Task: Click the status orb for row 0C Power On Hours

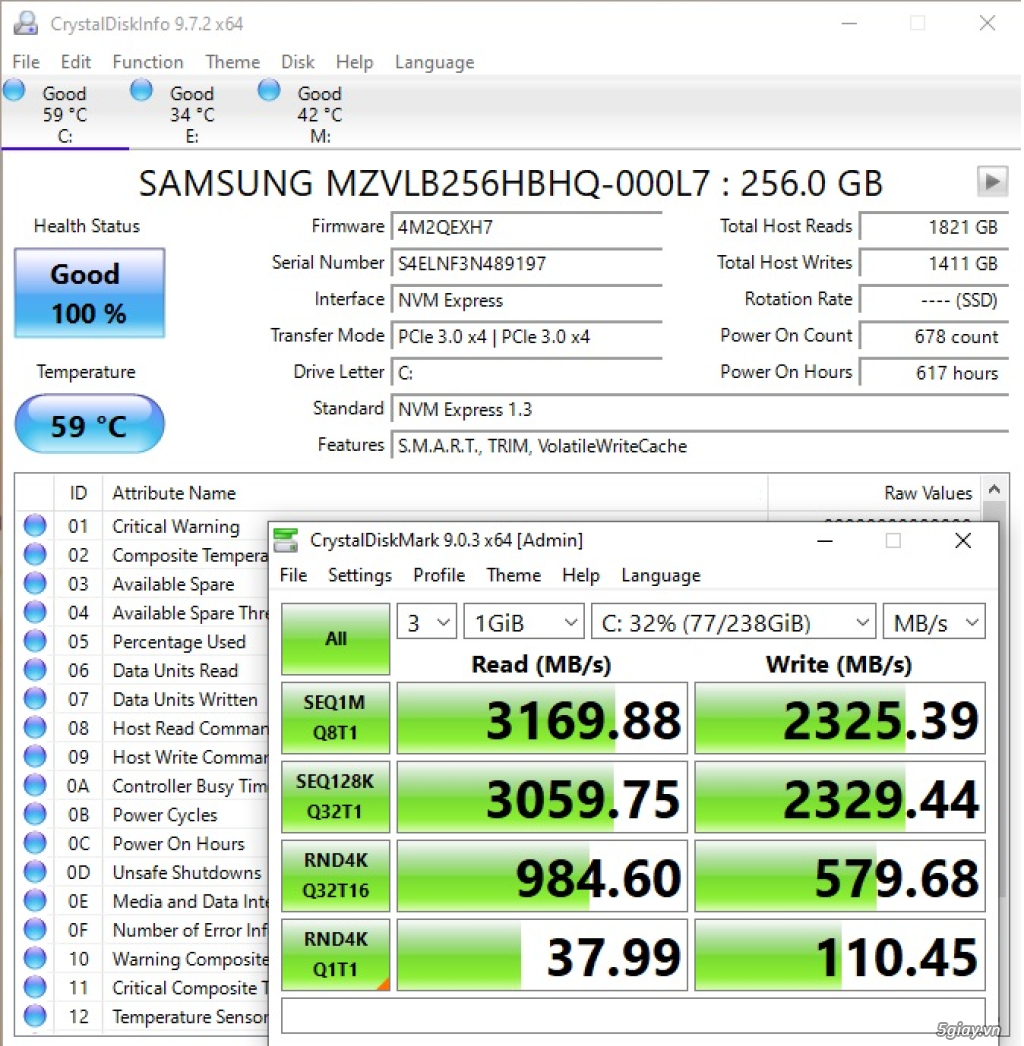Action: (35, 843)
